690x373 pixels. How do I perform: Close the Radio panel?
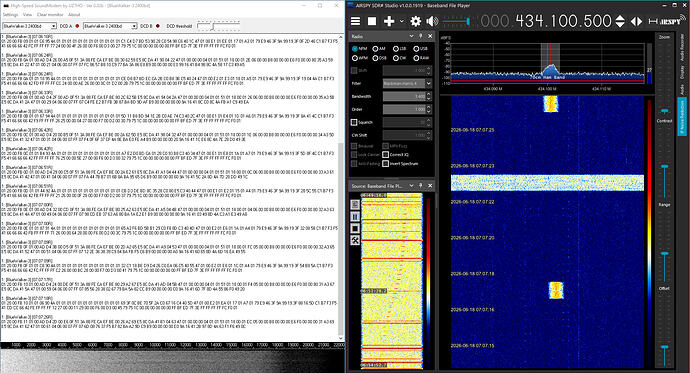coord(430,36)
